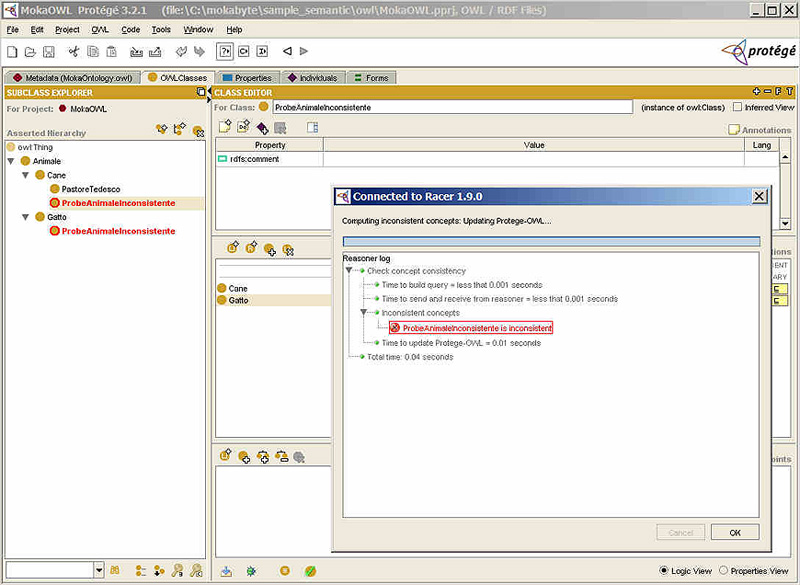Click the green bug icon at bottom
This screenshot has width=800, height=585.
[x=251, y=571]
